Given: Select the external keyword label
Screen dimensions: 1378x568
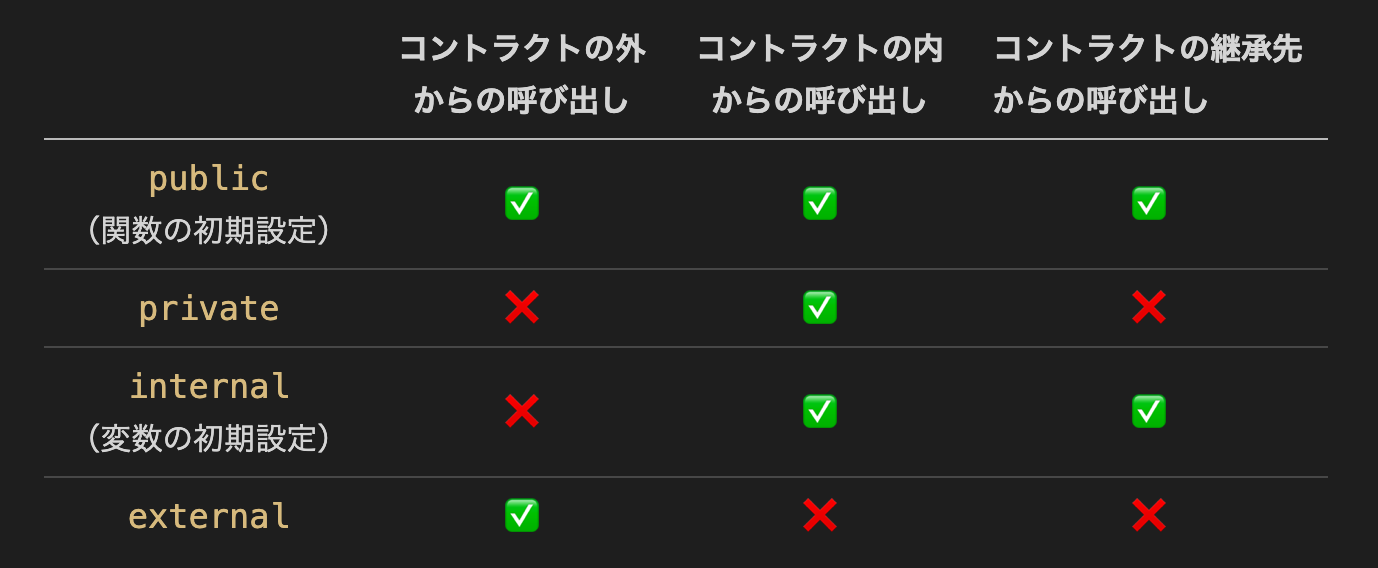Looking at the screenshot, I should pos(209,516).
